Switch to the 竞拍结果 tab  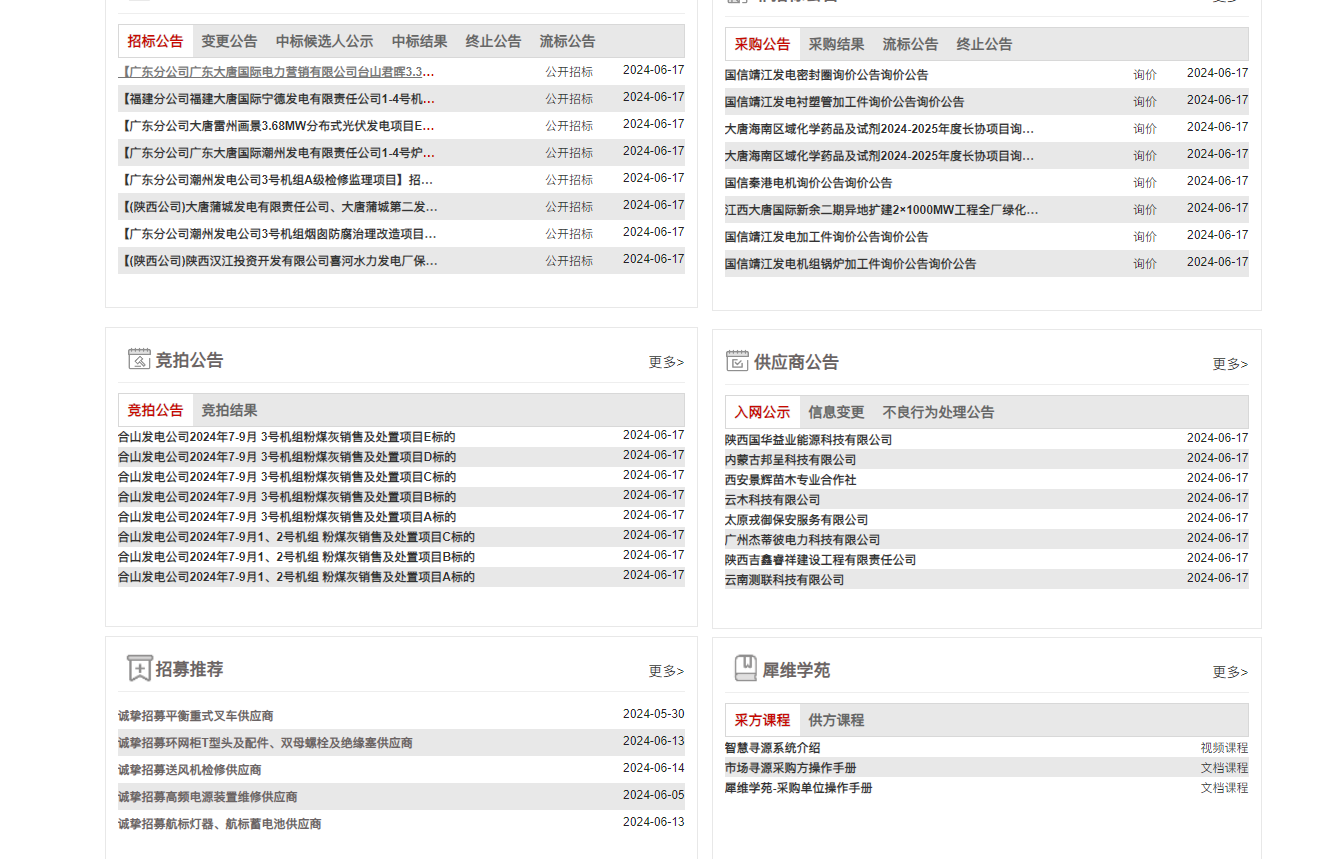(229, 410)
